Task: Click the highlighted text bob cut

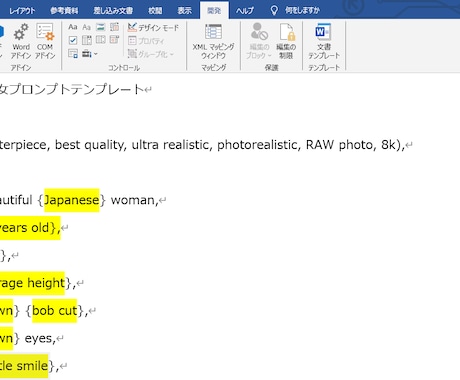Action: click(x=54, y=311)
